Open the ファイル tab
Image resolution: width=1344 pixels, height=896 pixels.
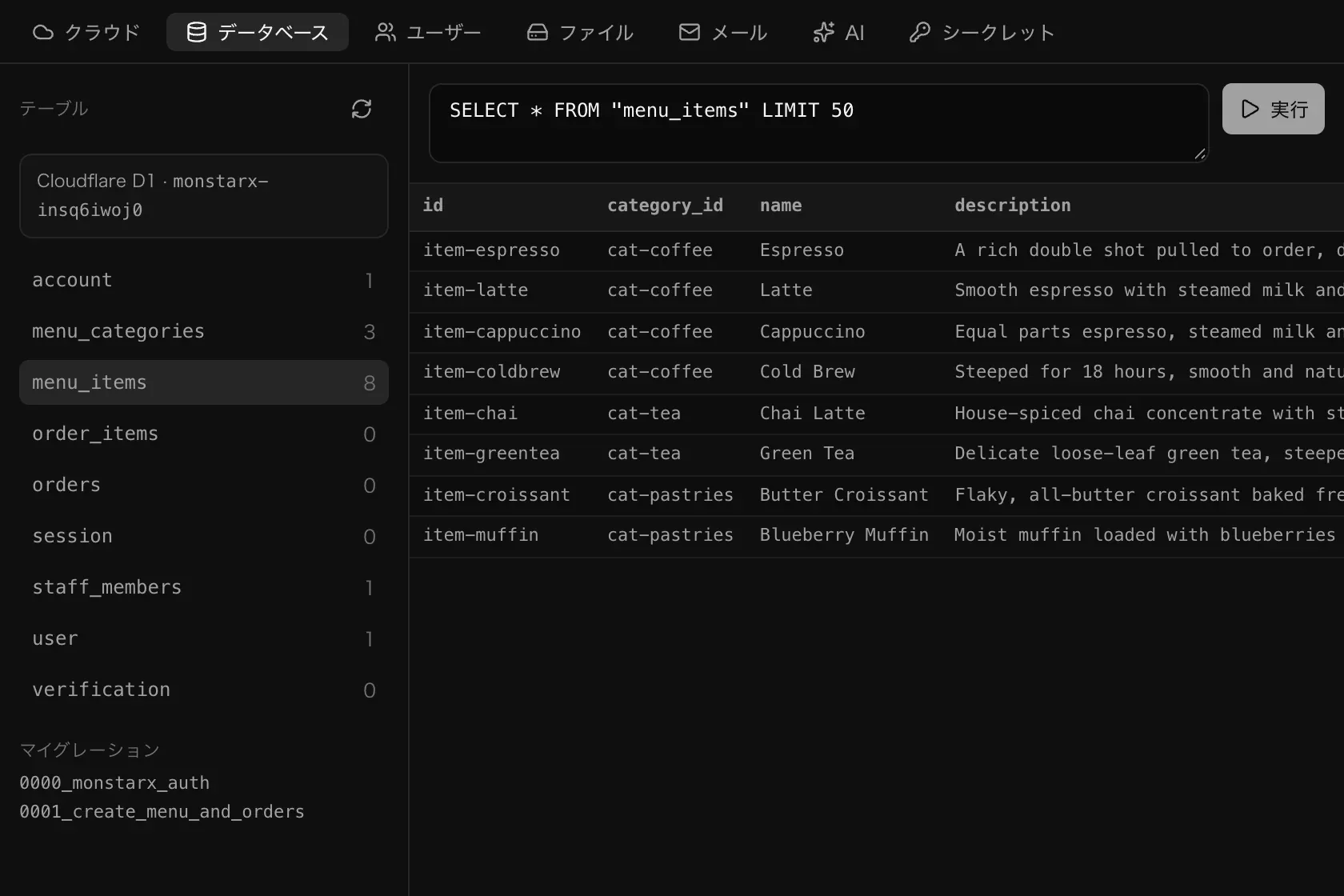580,32
